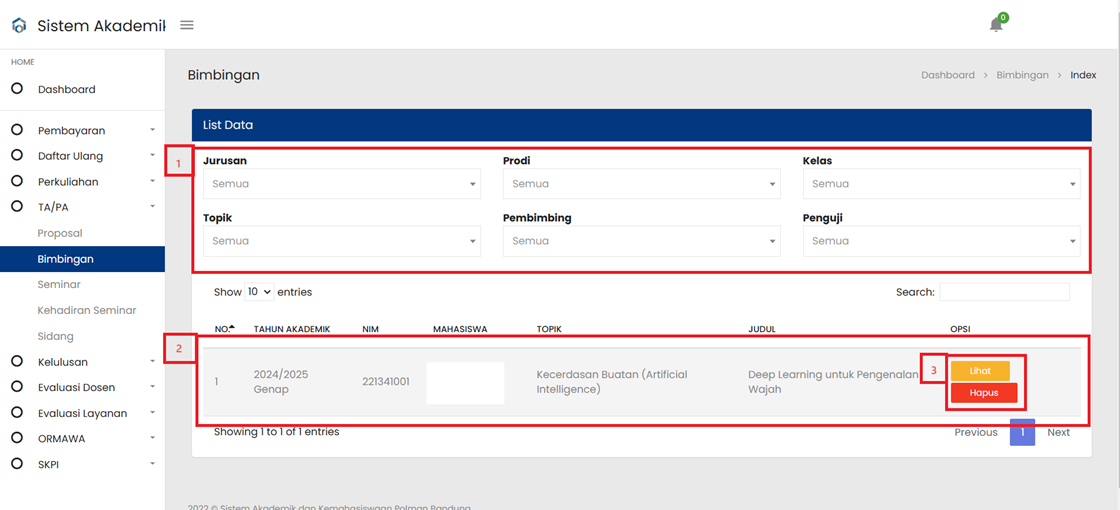Click the NIM value 221341001
Viewport: 1120px width, 510px height.
(x=386, y=382)
